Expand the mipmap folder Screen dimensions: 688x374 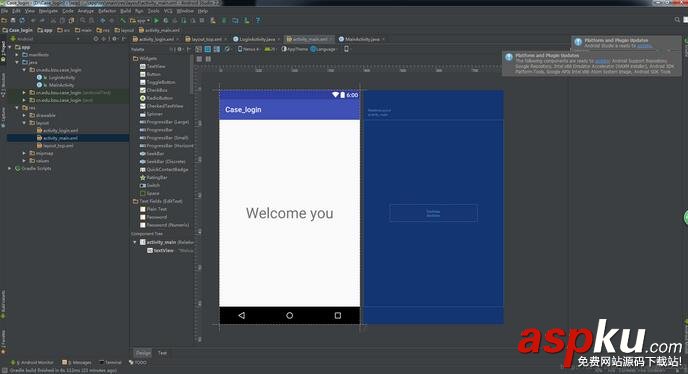click(x=24, y=153)
